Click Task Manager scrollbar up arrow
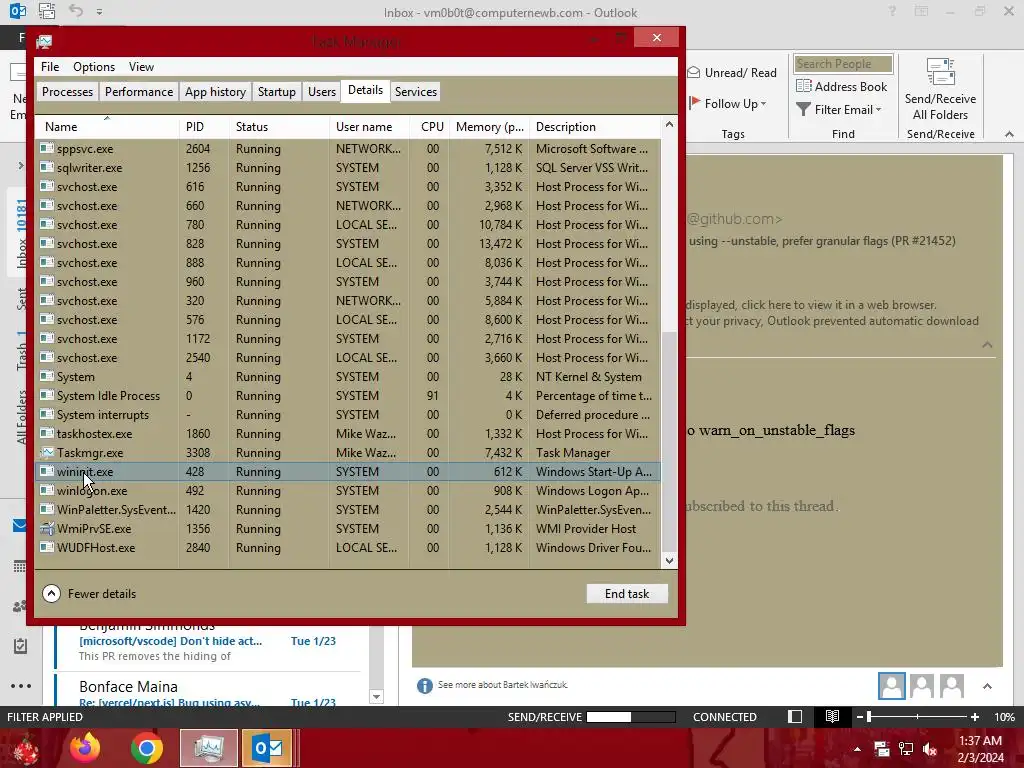The width and height of the screenshot is (1024, 768). coord(669,124)
